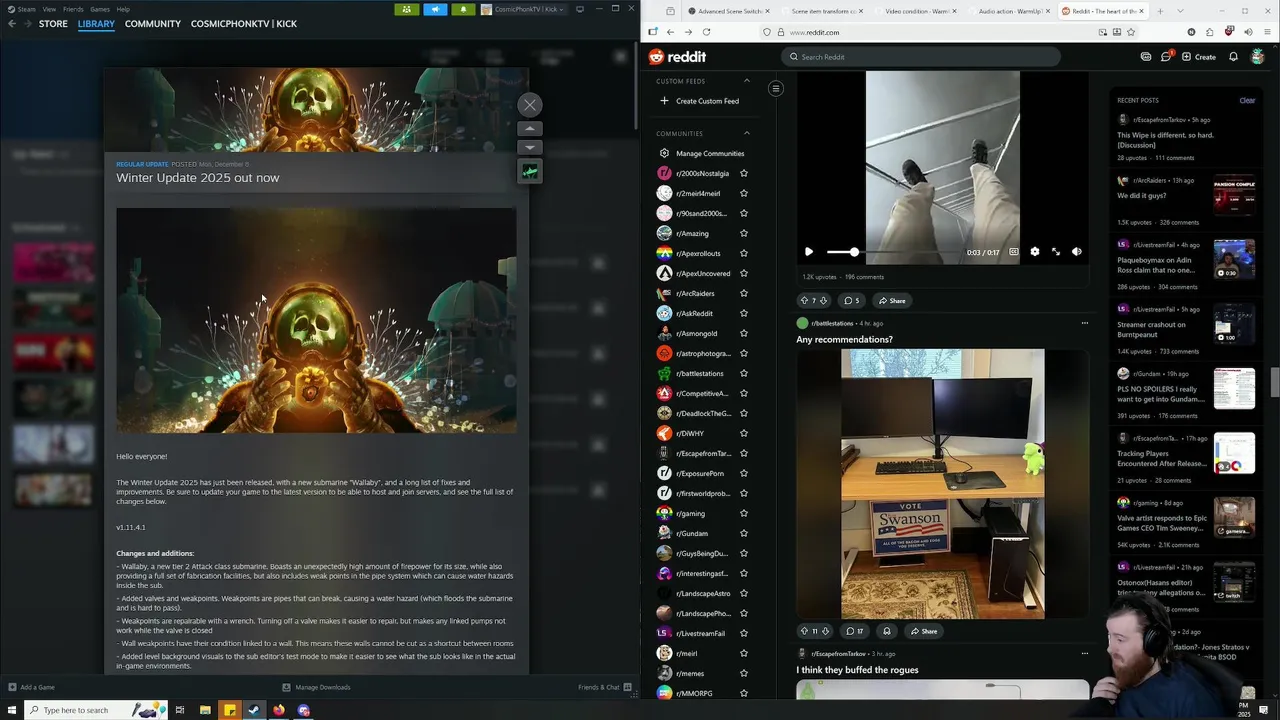Screen dimensions: 1280x720
Task: Mute the Reddit video volume
Action: [x=1076, y=252]
